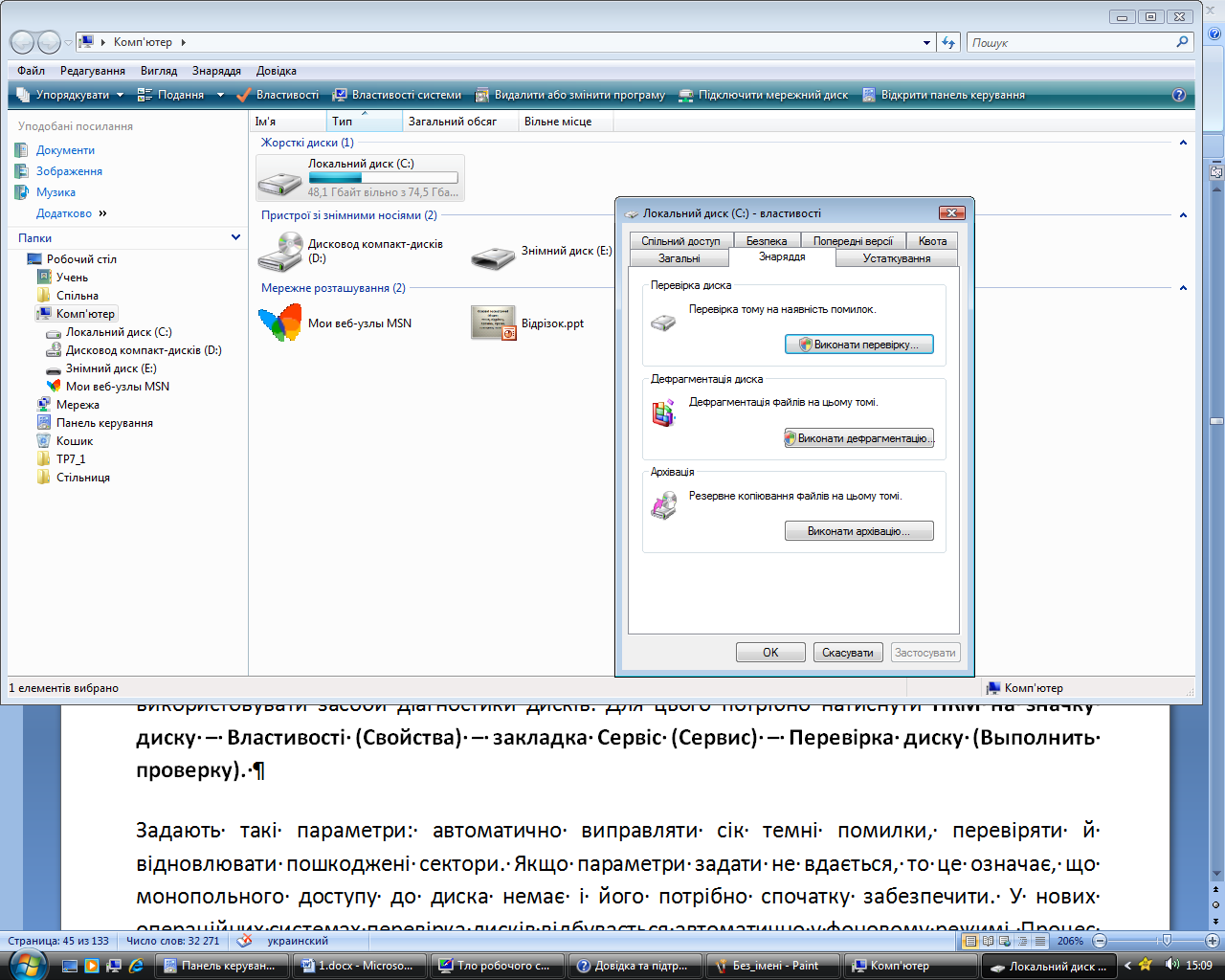Open Упорядкувати dropdown in toolbar
This screenshot has width=1225, height=980.
coord(71,95)
